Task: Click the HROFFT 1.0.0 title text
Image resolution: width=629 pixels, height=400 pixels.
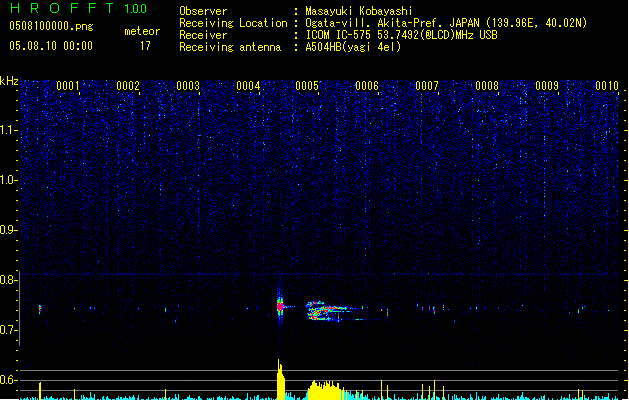Action: (79, 8)
